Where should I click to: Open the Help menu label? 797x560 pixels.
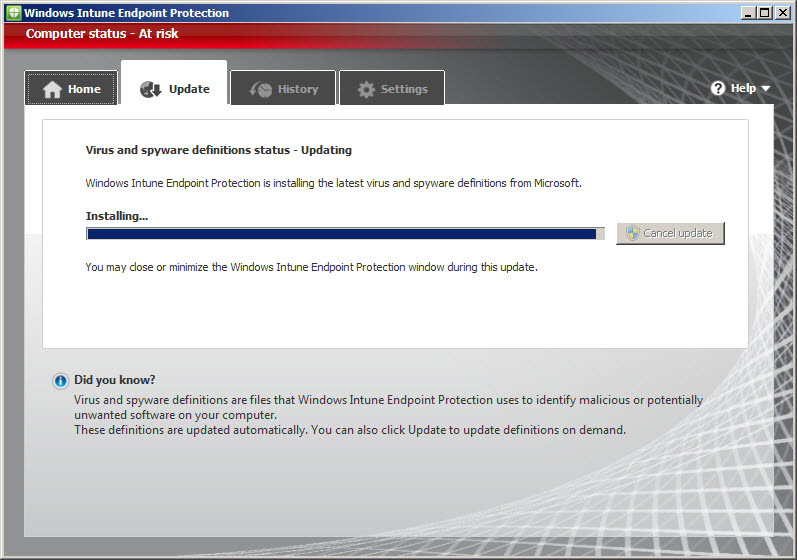point(743,88)
